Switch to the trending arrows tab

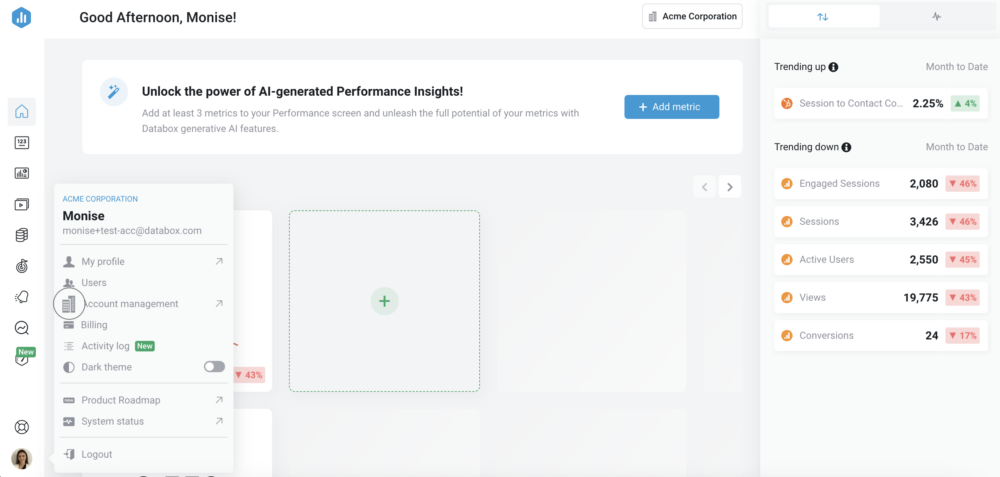(823, 17)
